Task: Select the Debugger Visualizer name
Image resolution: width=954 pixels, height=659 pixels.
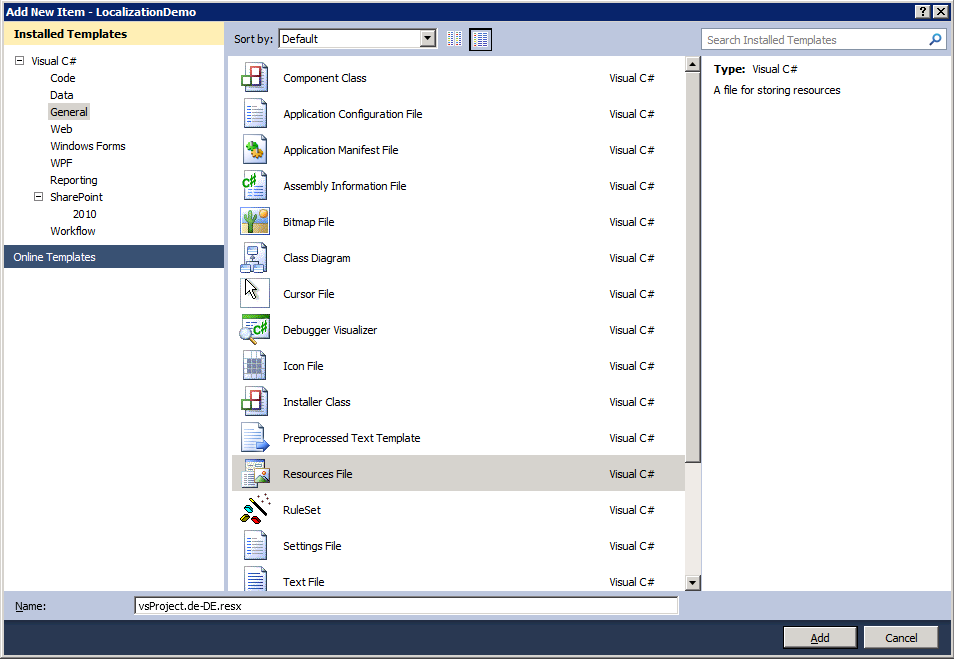Action: 330,329
